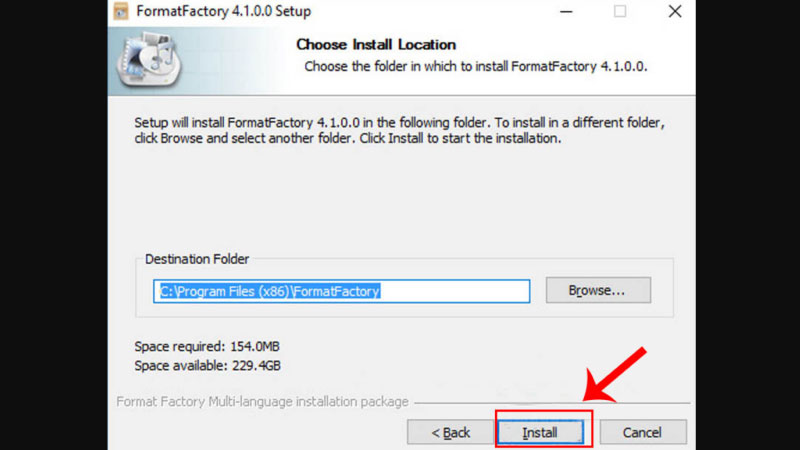Click the "Choose the folder in which" subtitle

[x=476, y=67]
